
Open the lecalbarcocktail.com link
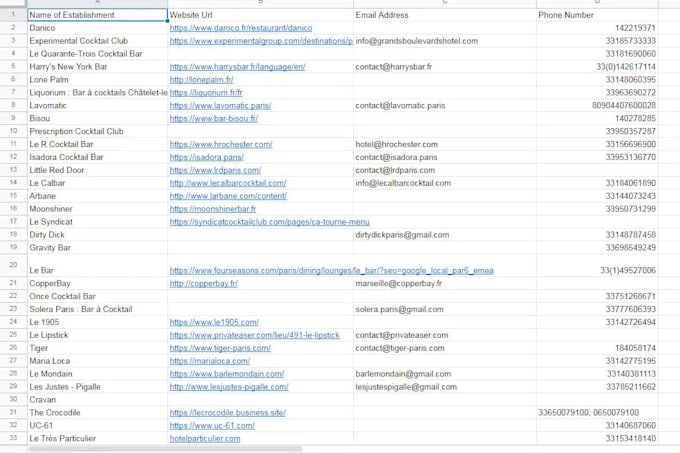click(228, 183)
